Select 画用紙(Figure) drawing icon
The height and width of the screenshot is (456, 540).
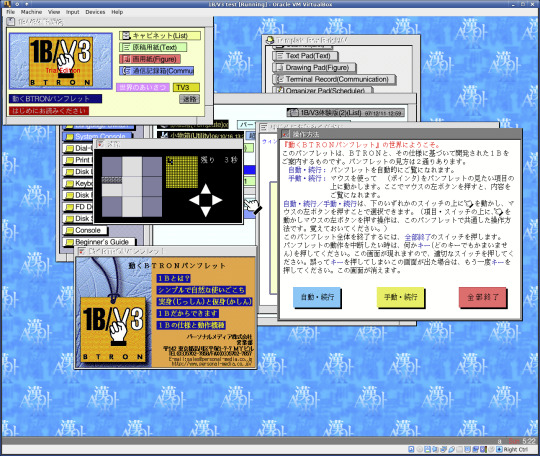[x=150, y=59]
